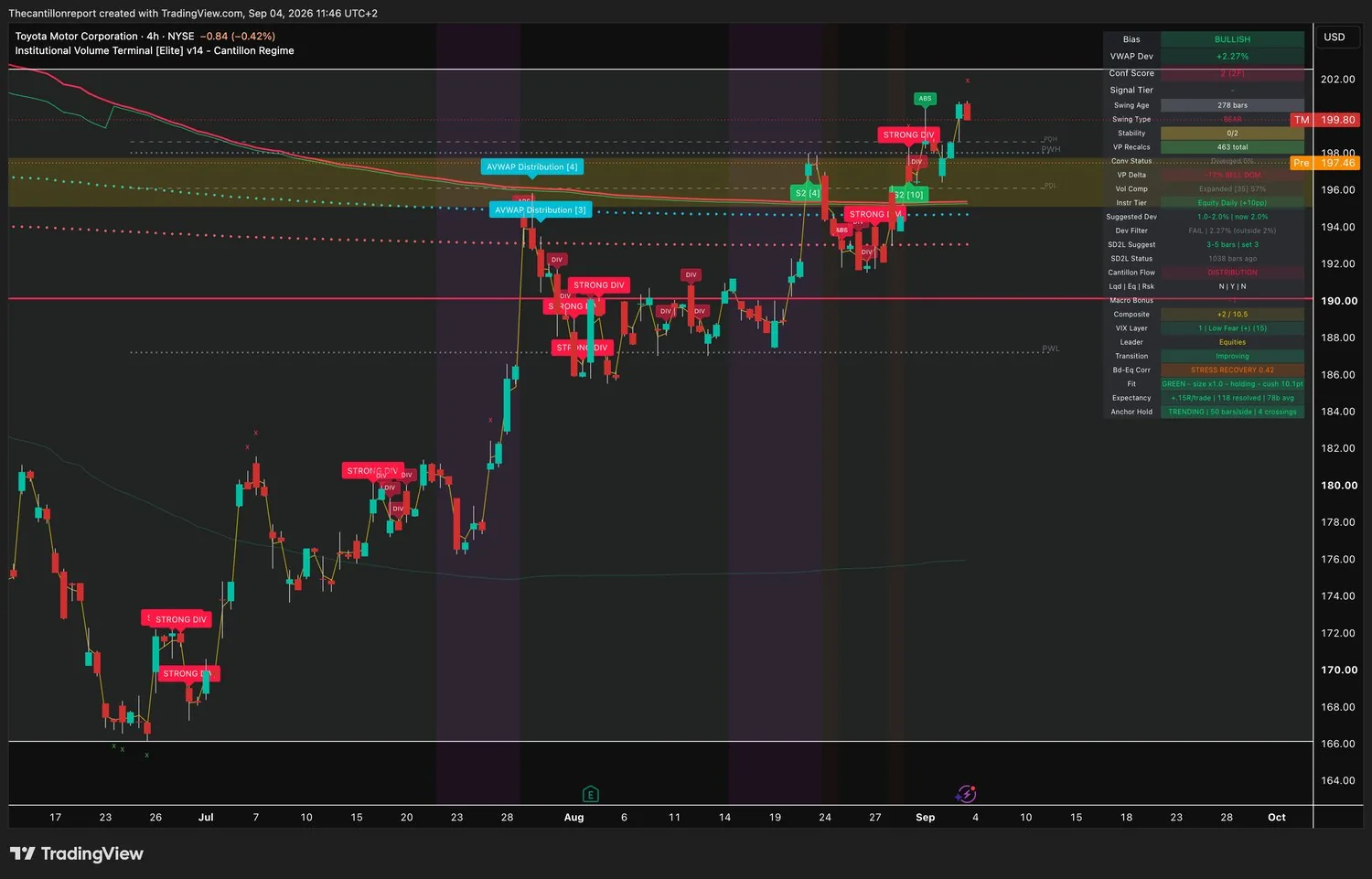Click the PDL level label
The width and height of the screenshot is (1372, 879).
tap(1049, 186)
